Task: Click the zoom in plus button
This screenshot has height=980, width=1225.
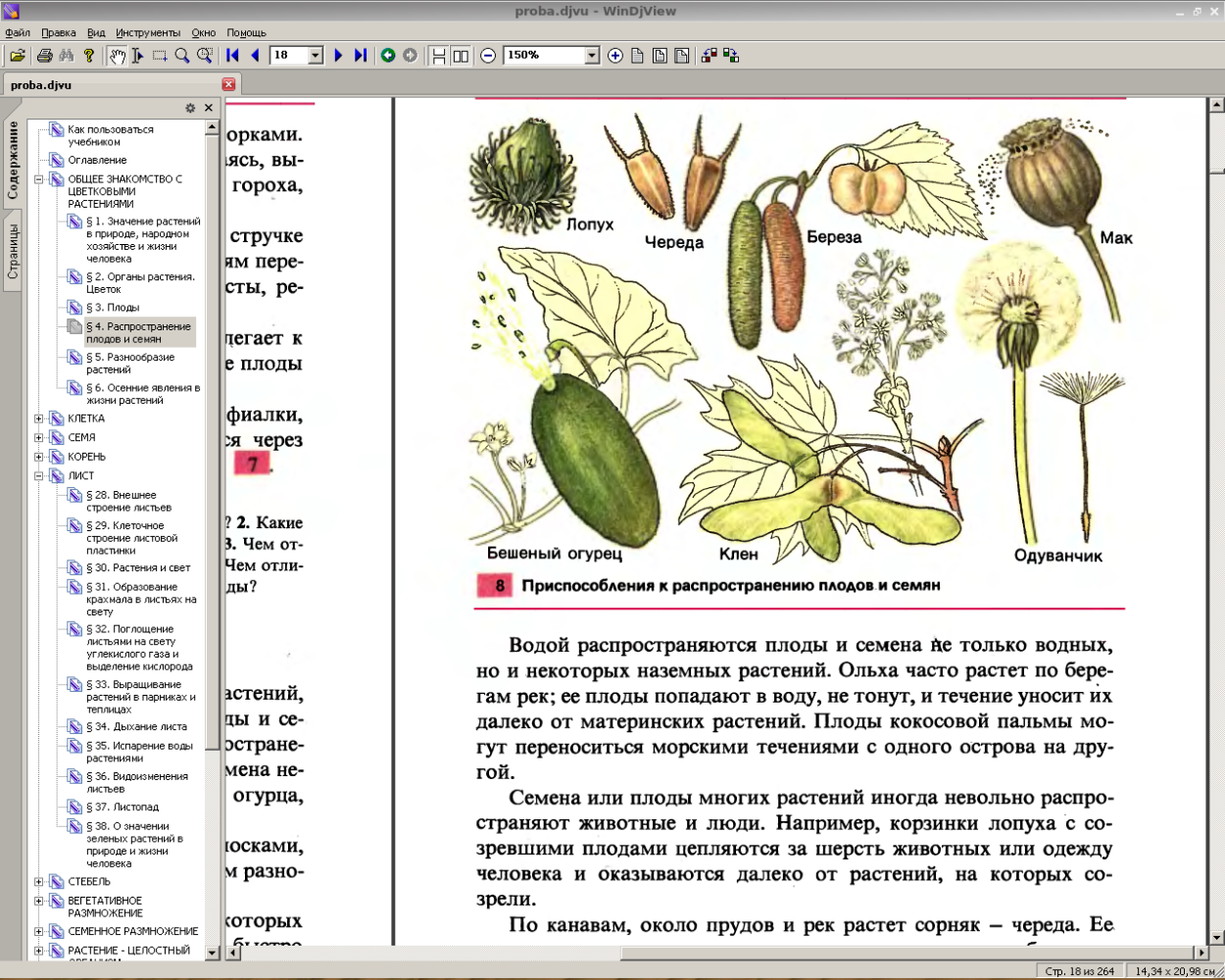Action: (615, 56)
